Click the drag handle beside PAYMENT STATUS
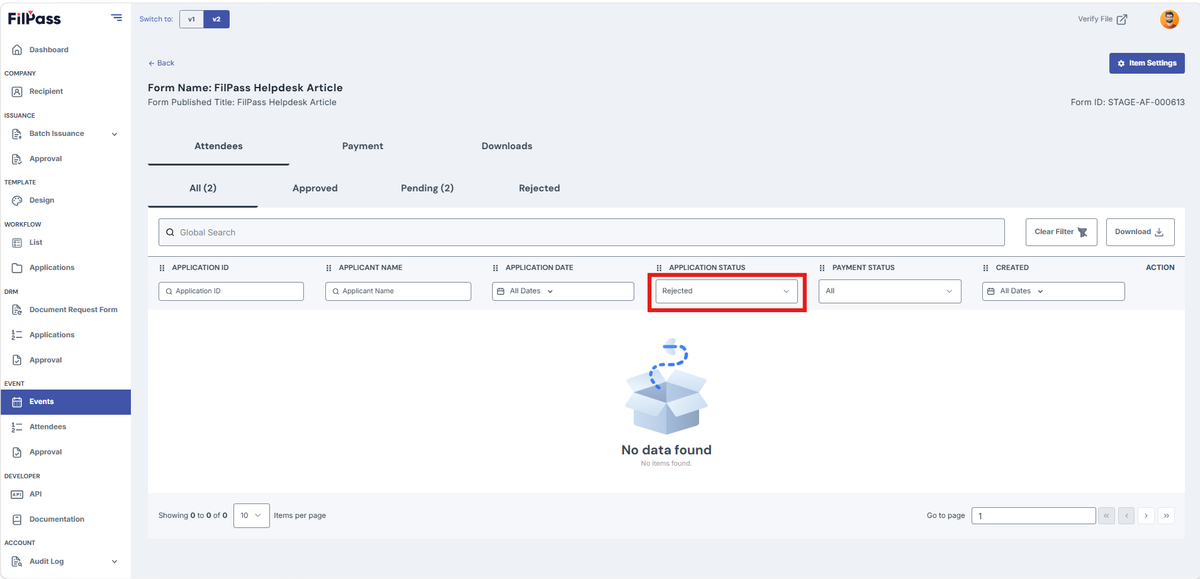The height and width of the screenshot is (579, 1200). [x=823, y=268]
